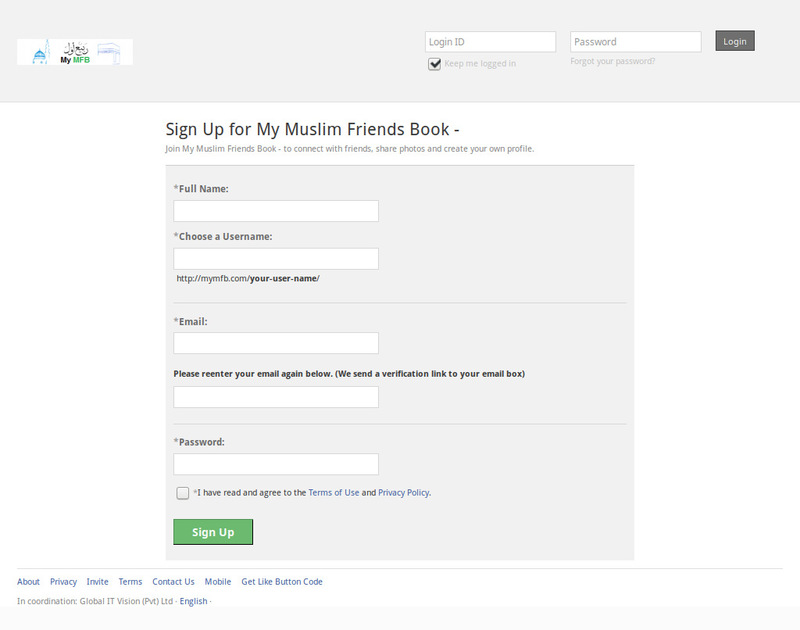Uncheck the Keep me logged in checkbox
Image resolution: width=800 pixels, height=630 pixels.
(x=434, y=64)
